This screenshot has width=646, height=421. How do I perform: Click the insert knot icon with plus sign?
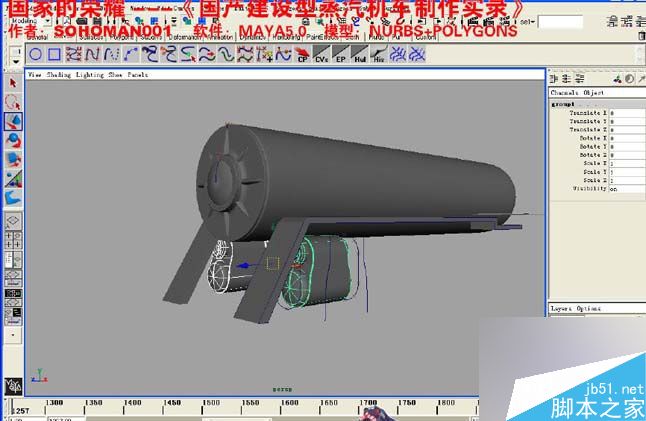264,54
